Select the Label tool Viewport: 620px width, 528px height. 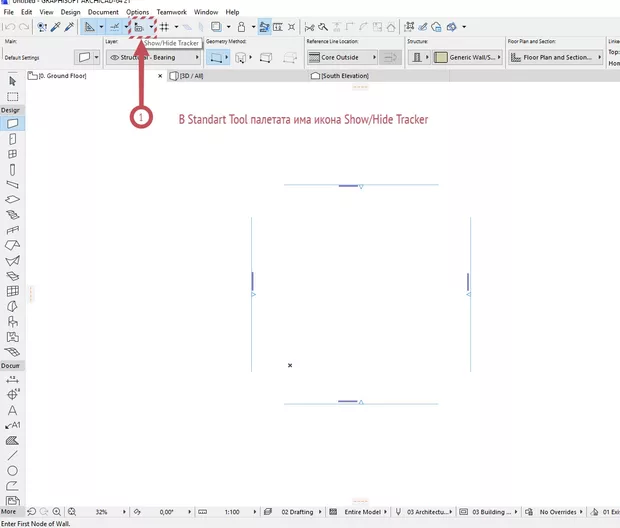(x=12, y=425)
